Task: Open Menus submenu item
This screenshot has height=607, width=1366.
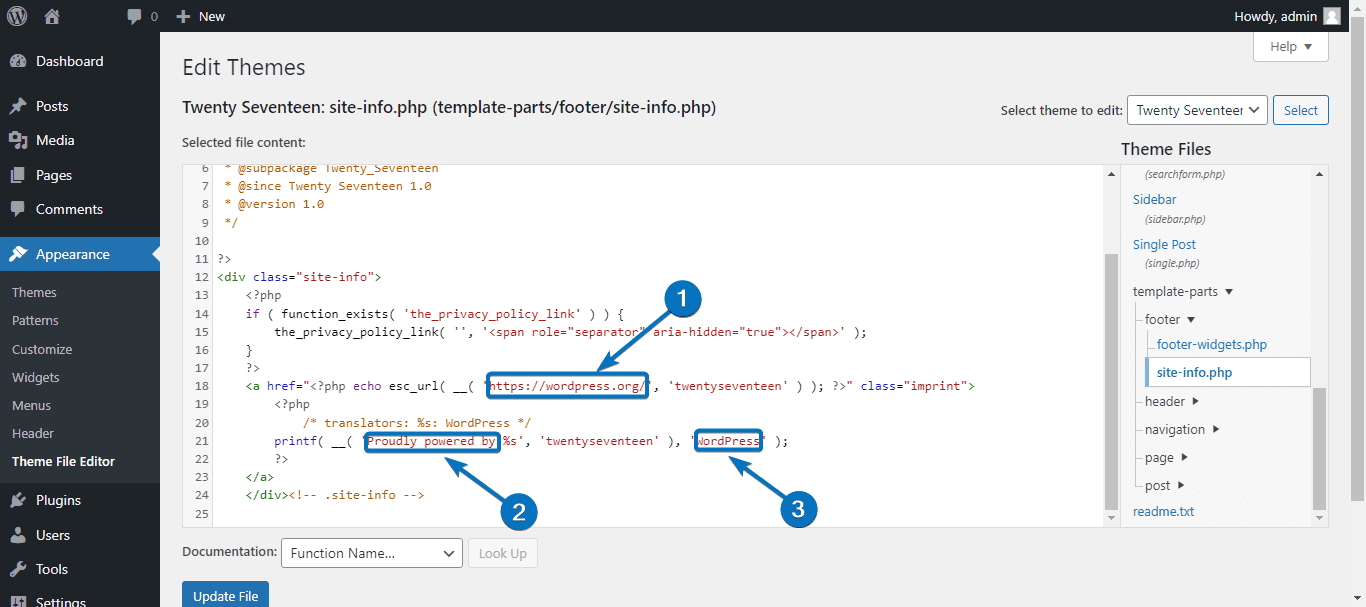Action: [31, 405]
